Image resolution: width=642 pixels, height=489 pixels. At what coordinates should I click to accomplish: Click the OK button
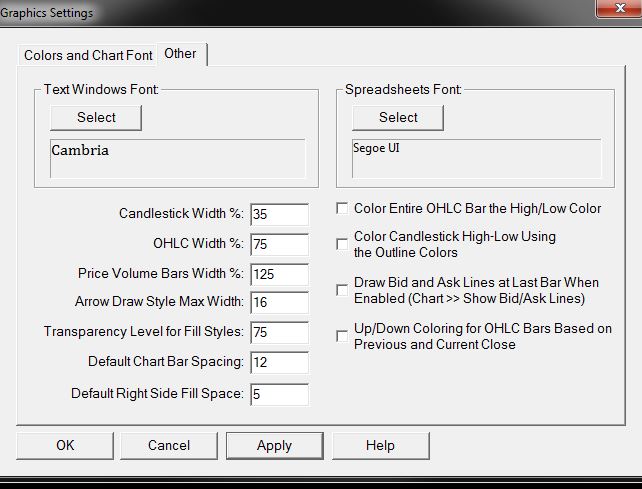pyautogui.click(x=65, y=445)
